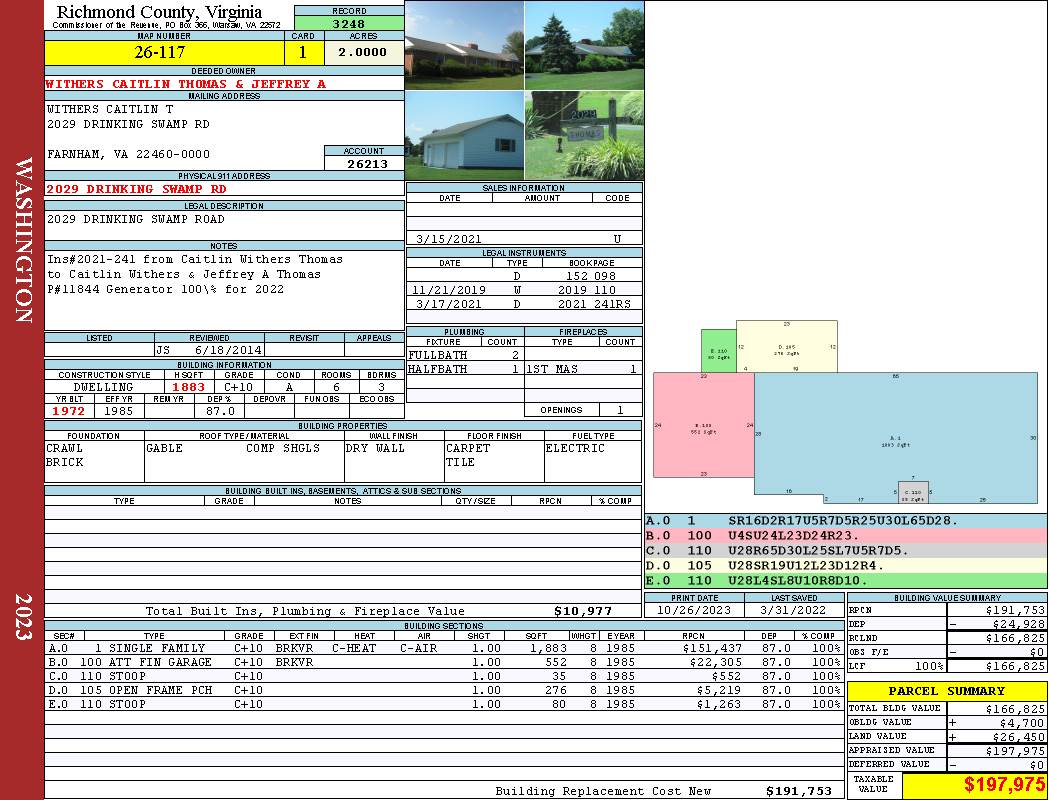Select building section row D.0 OPEN FRAME PCH
Screen dimensions: 1050x800
coord(445,690)
